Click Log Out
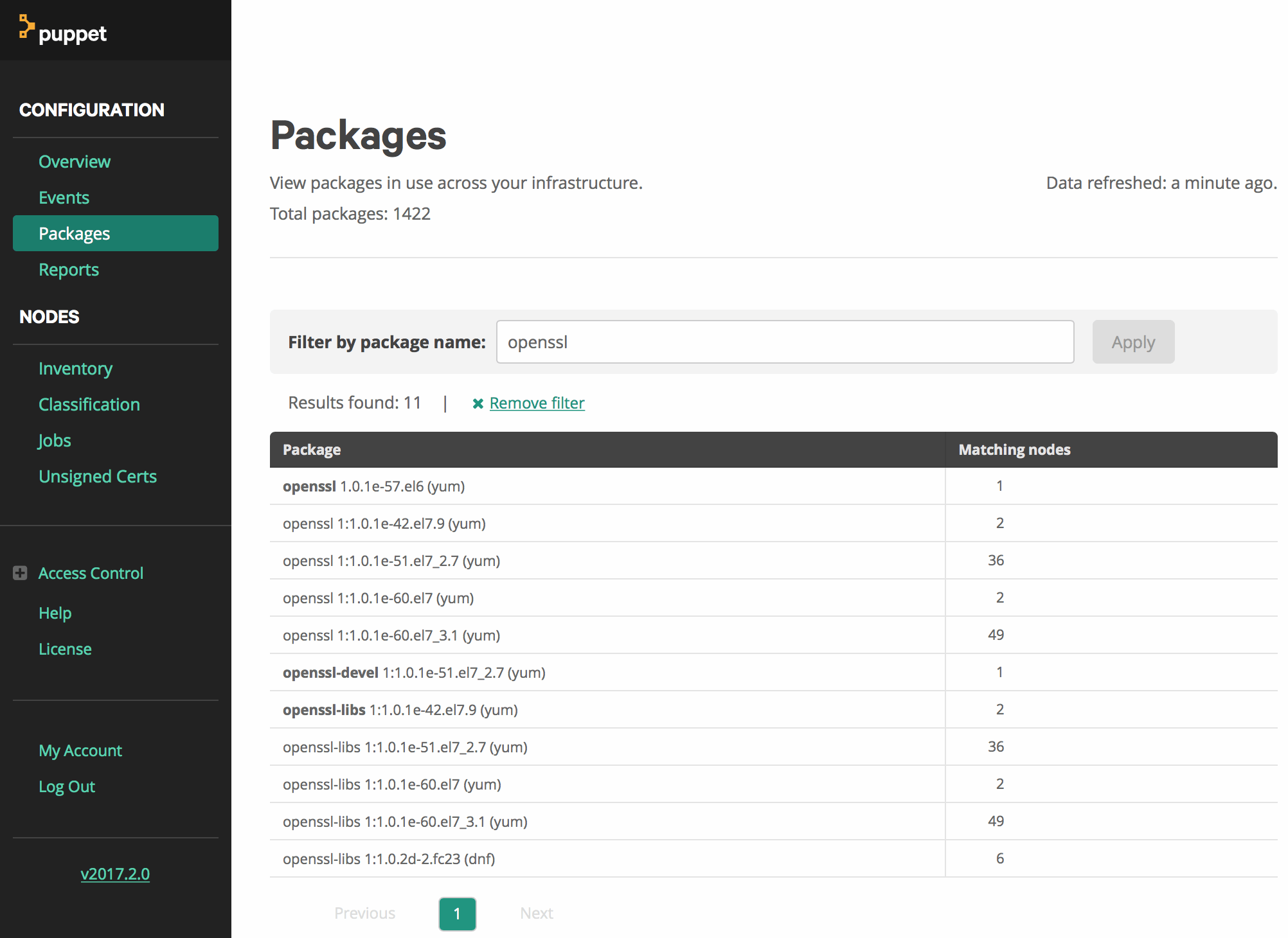Viewport: 1288px width, 938px height. 67,786
